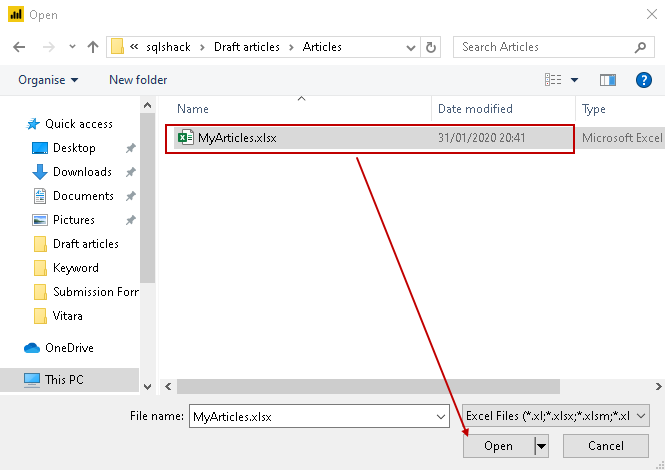665x470 pixels.
Task: Click in the Search Articles box
Action: (545, 47)
